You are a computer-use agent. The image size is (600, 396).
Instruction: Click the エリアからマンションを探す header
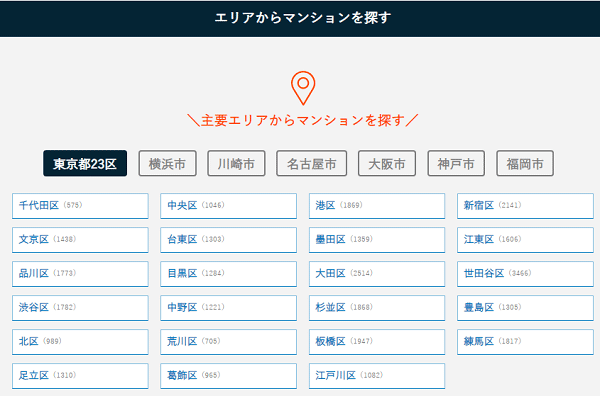point(303,18)
